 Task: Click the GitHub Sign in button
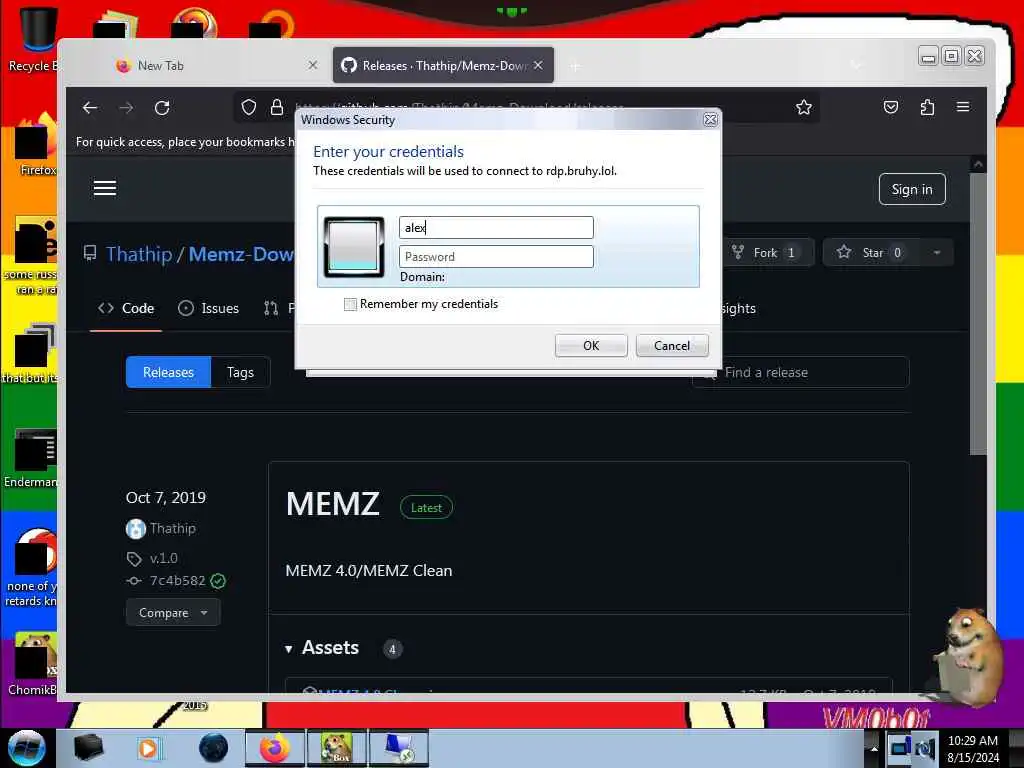click(x=912, y=189)
